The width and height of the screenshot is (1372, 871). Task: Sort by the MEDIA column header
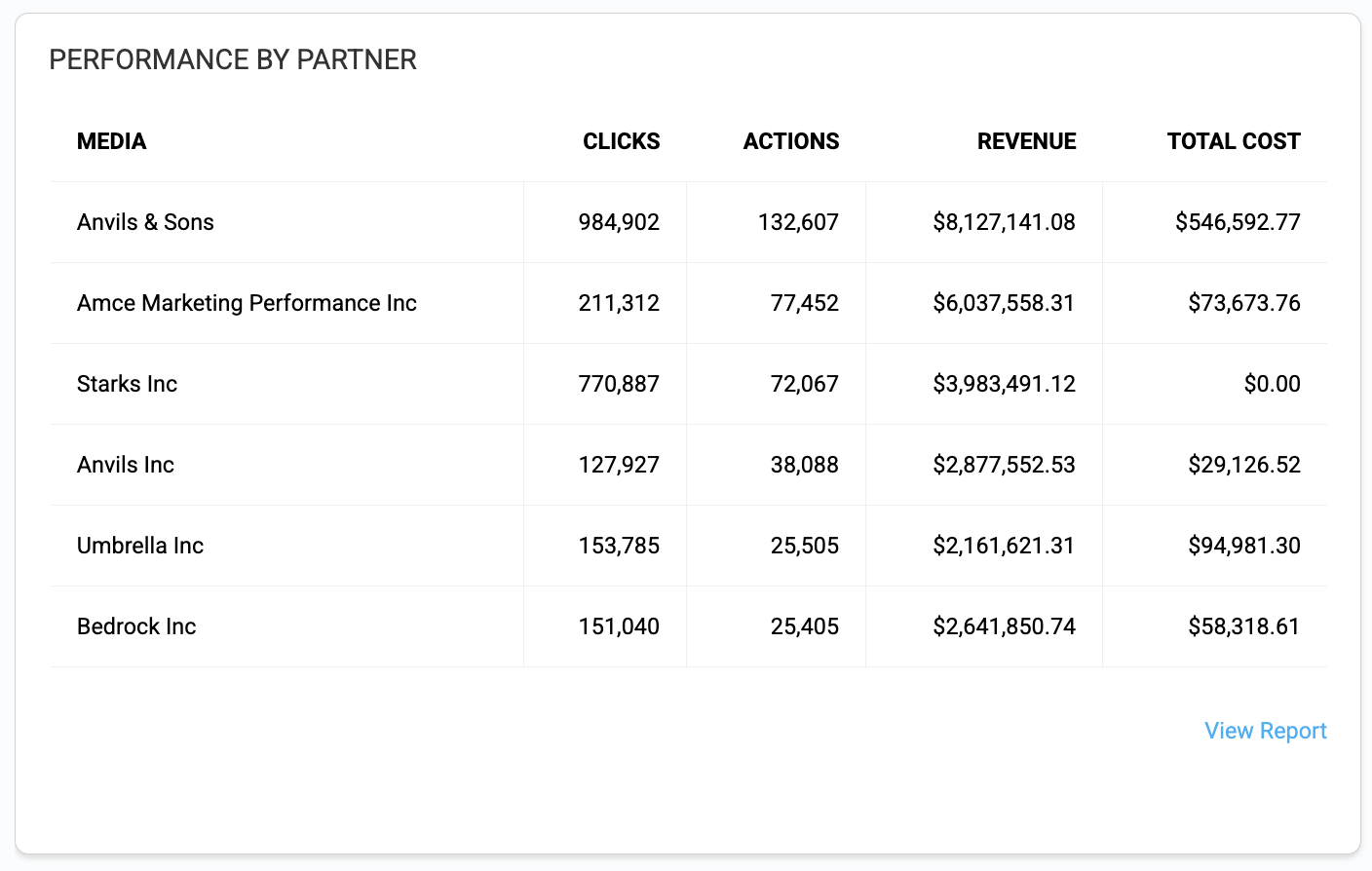tap(112, 141)
